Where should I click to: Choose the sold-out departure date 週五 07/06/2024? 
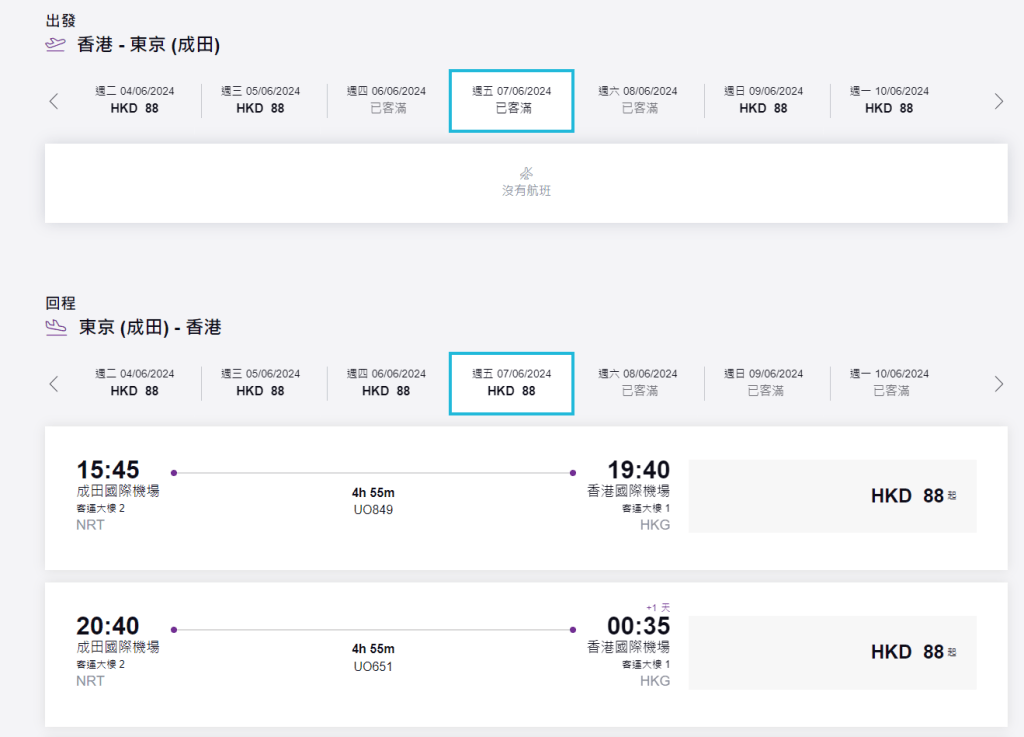[x=511, y=100]
